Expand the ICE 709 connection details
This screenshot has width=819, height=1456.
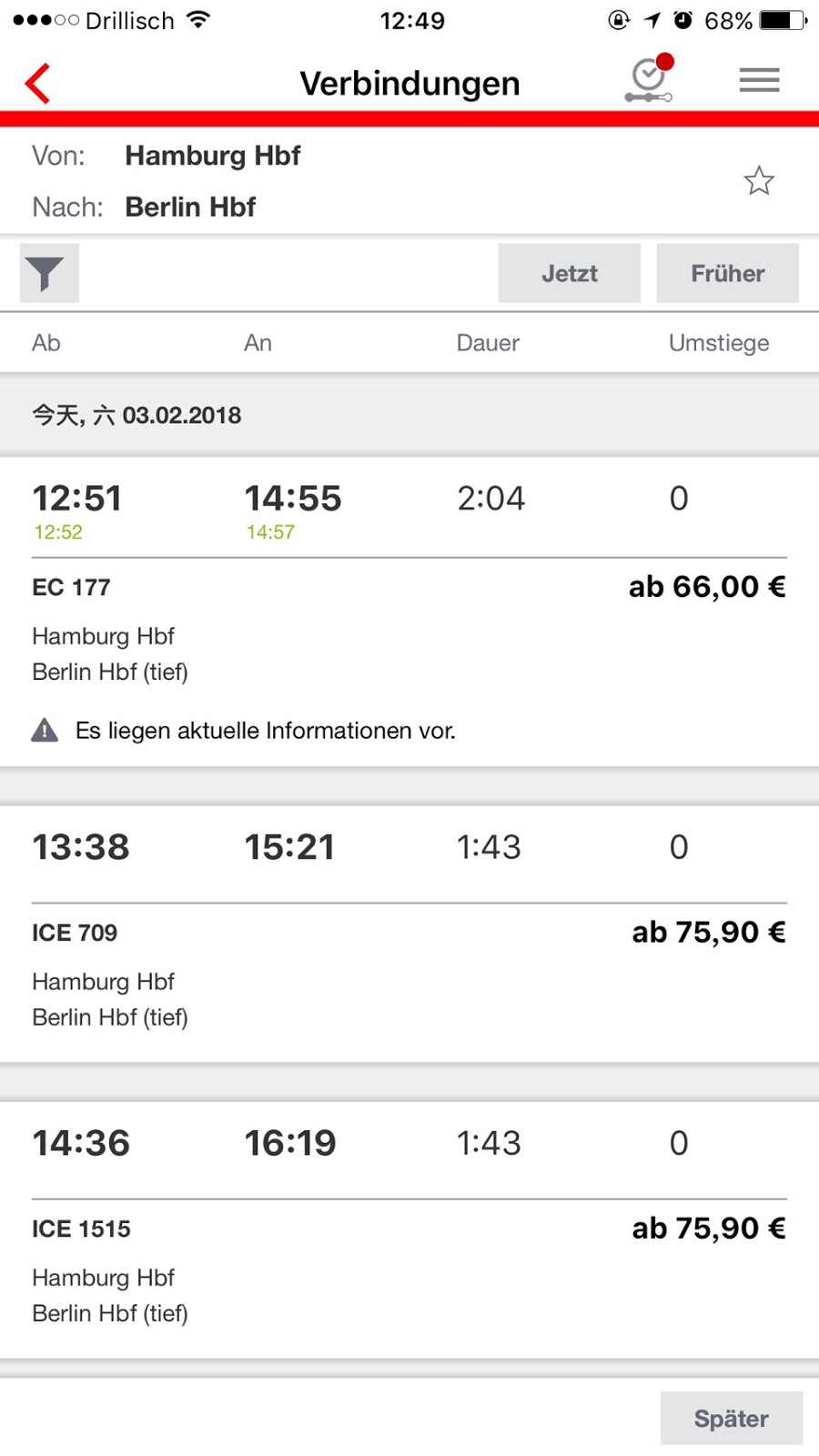(75, 933)
